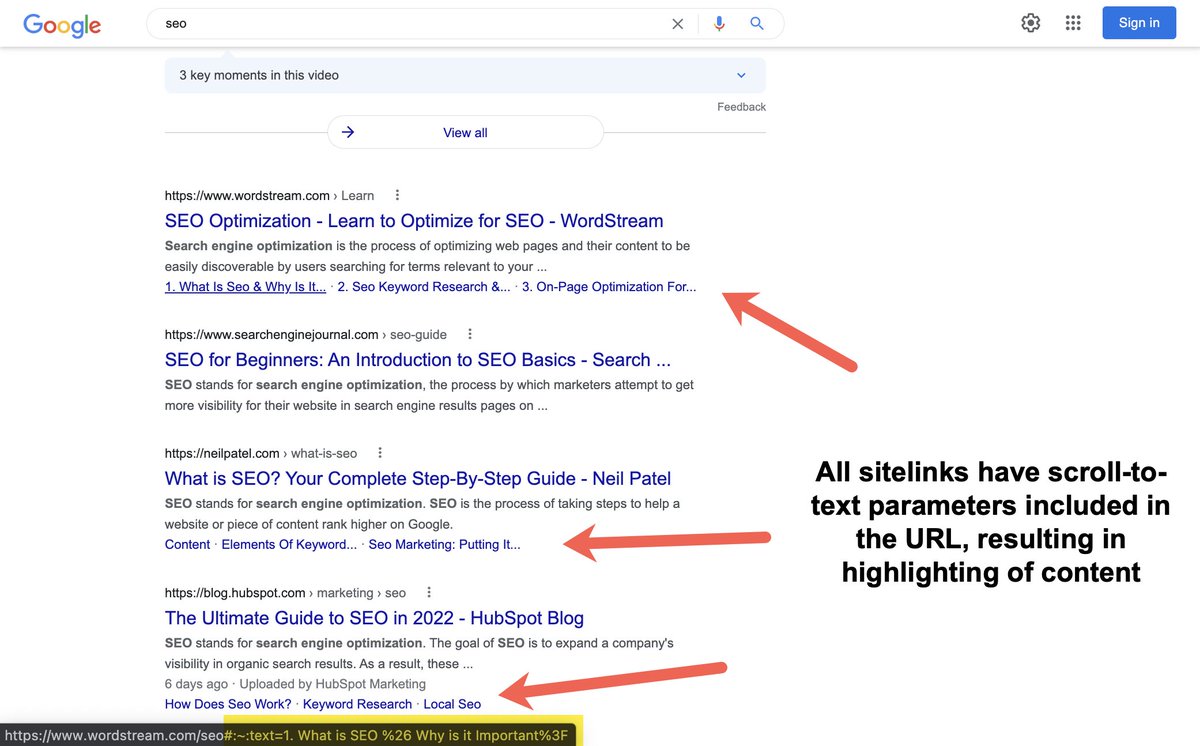
Task: Click the https://neilpatel.com › what-is-seo URL text
Action: coord(261,453)
